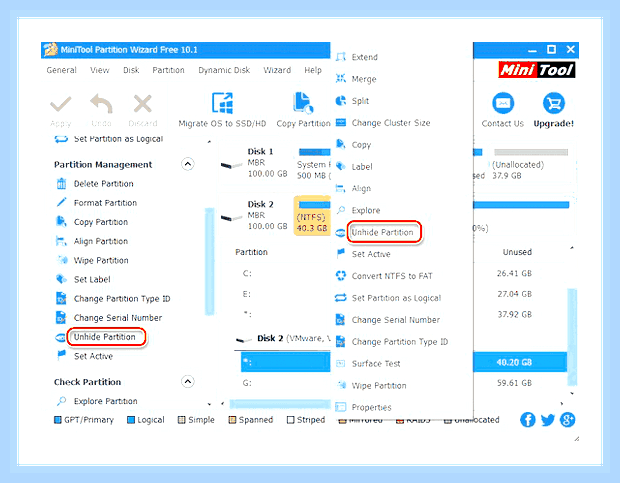
Task: Click the Set Label tag icon in sidebar
Action: (x=61, y=279)
